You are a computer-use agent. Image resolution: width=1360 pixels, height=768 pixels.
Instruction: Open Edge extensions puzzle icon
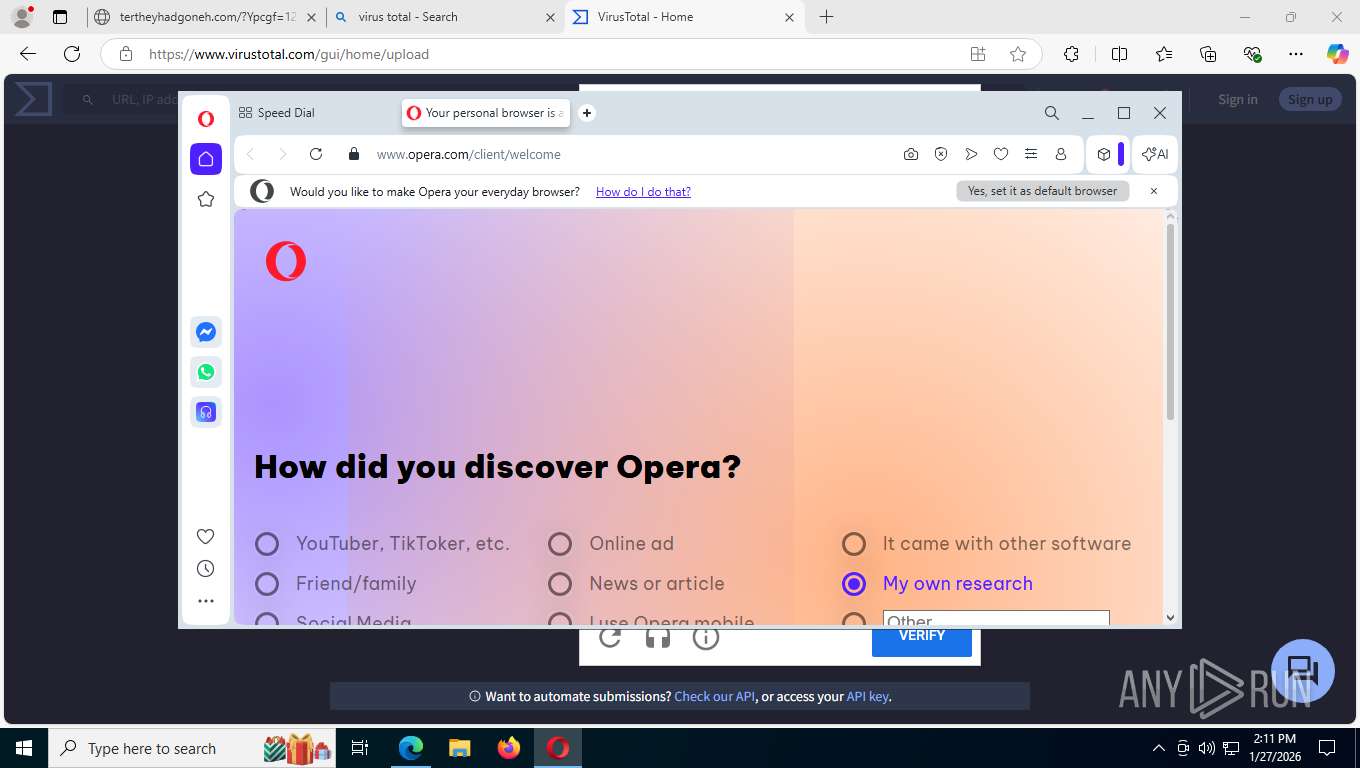(1071, 54)
